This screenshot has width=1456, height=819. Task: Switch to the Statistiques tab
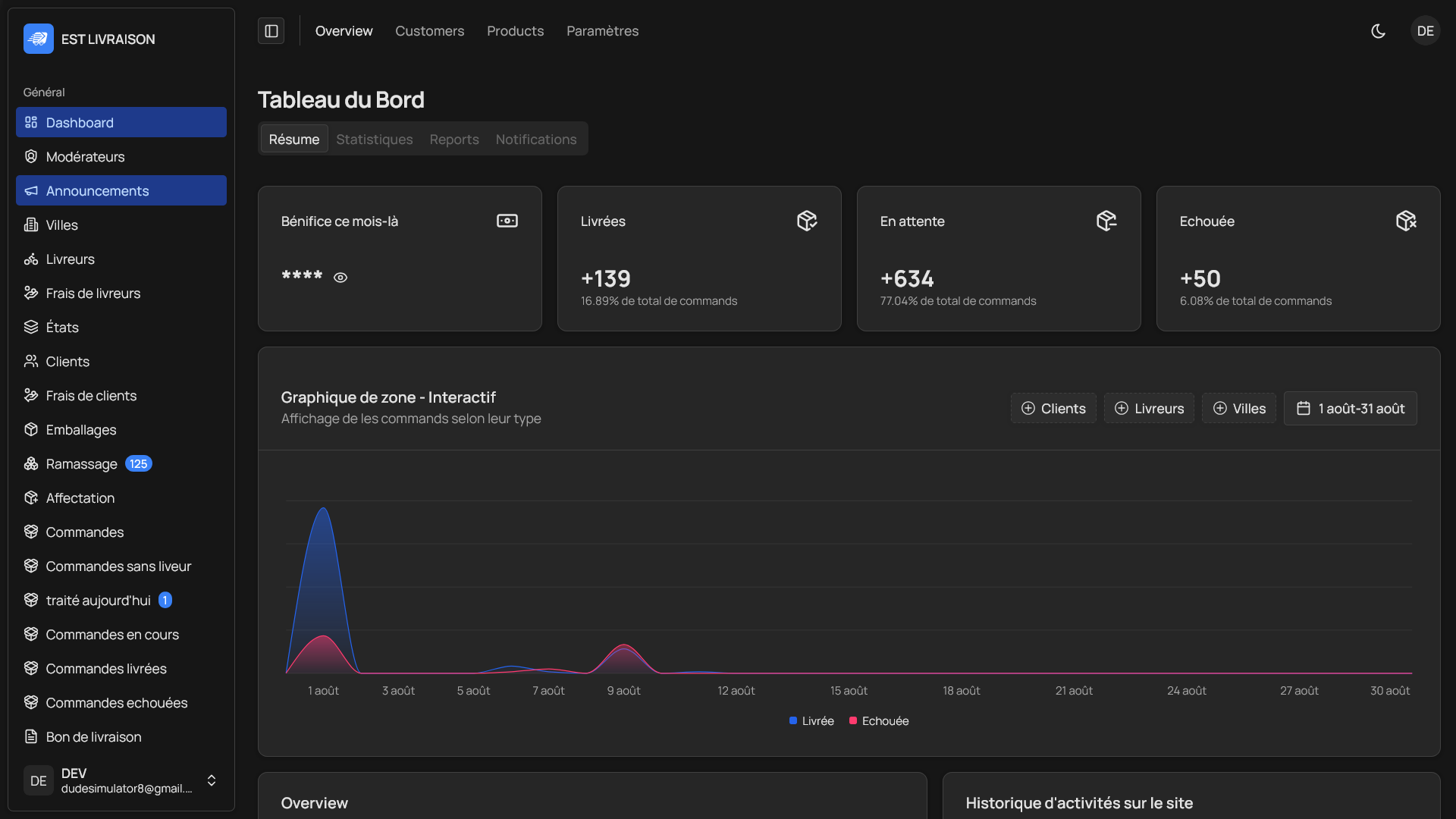[x=374, y=140]
